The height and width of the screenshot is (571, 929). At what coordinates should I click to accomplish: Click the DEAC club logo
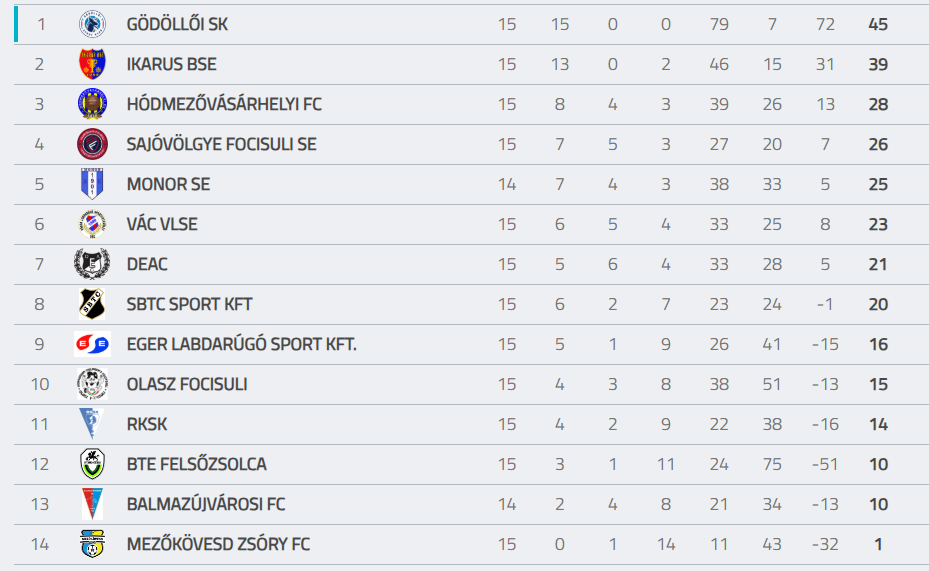(92, 264)
